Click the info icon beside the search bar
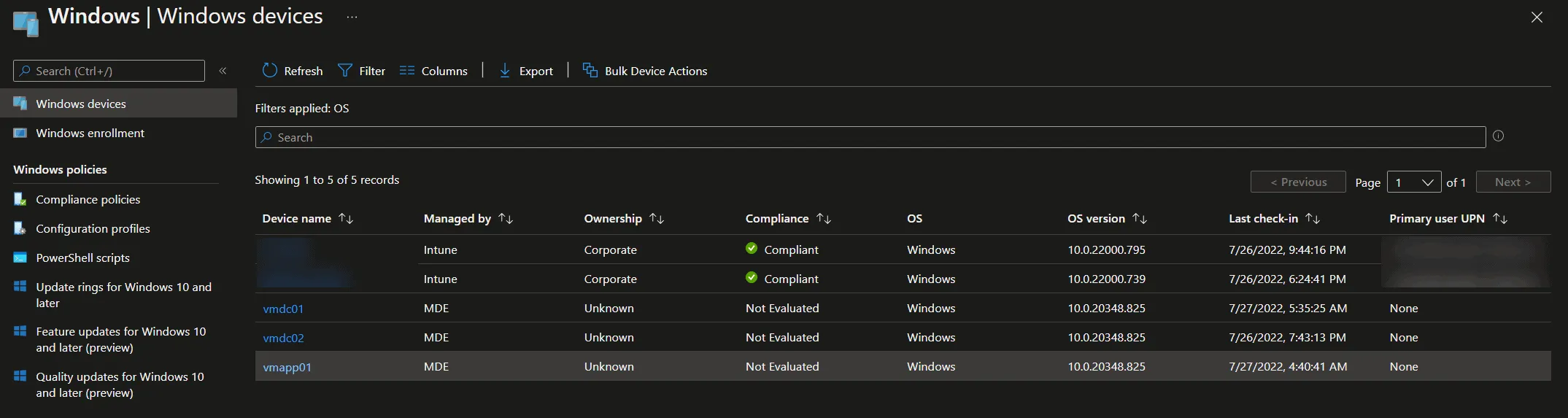 (x=1498, y=136)
